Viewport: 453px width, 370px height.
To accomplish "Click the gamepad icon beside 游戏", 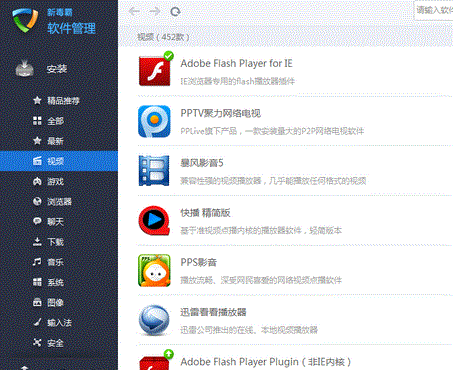I will click(37, 181).
